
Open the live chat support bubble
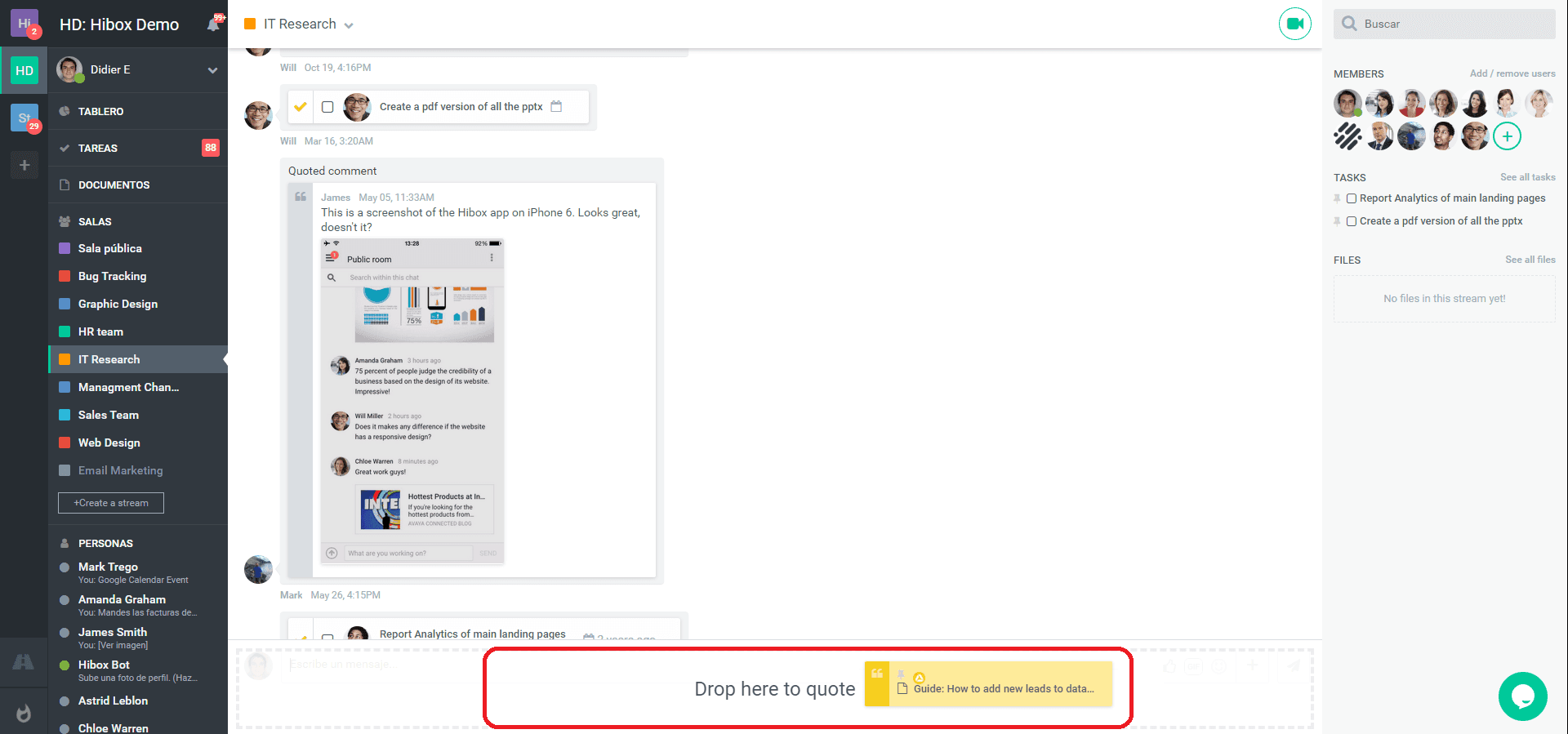click(1522, 696)
